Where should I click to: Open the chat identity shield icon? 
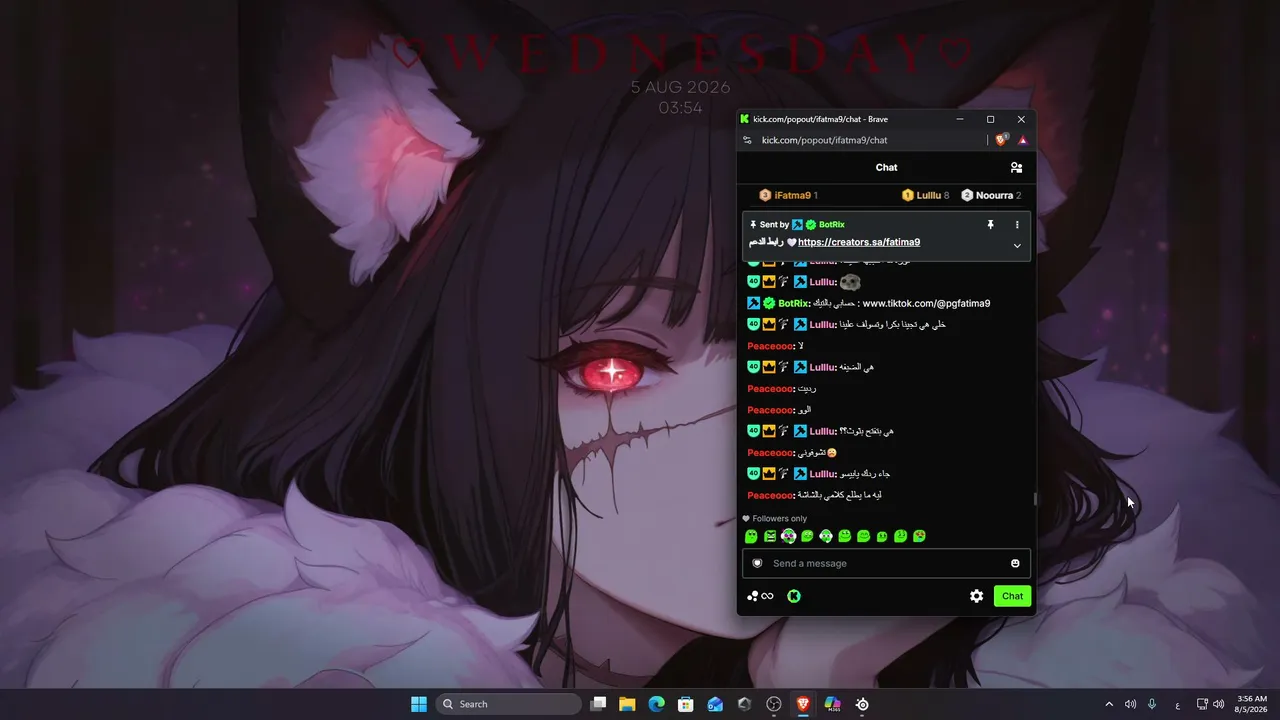(x=757, y=564)
